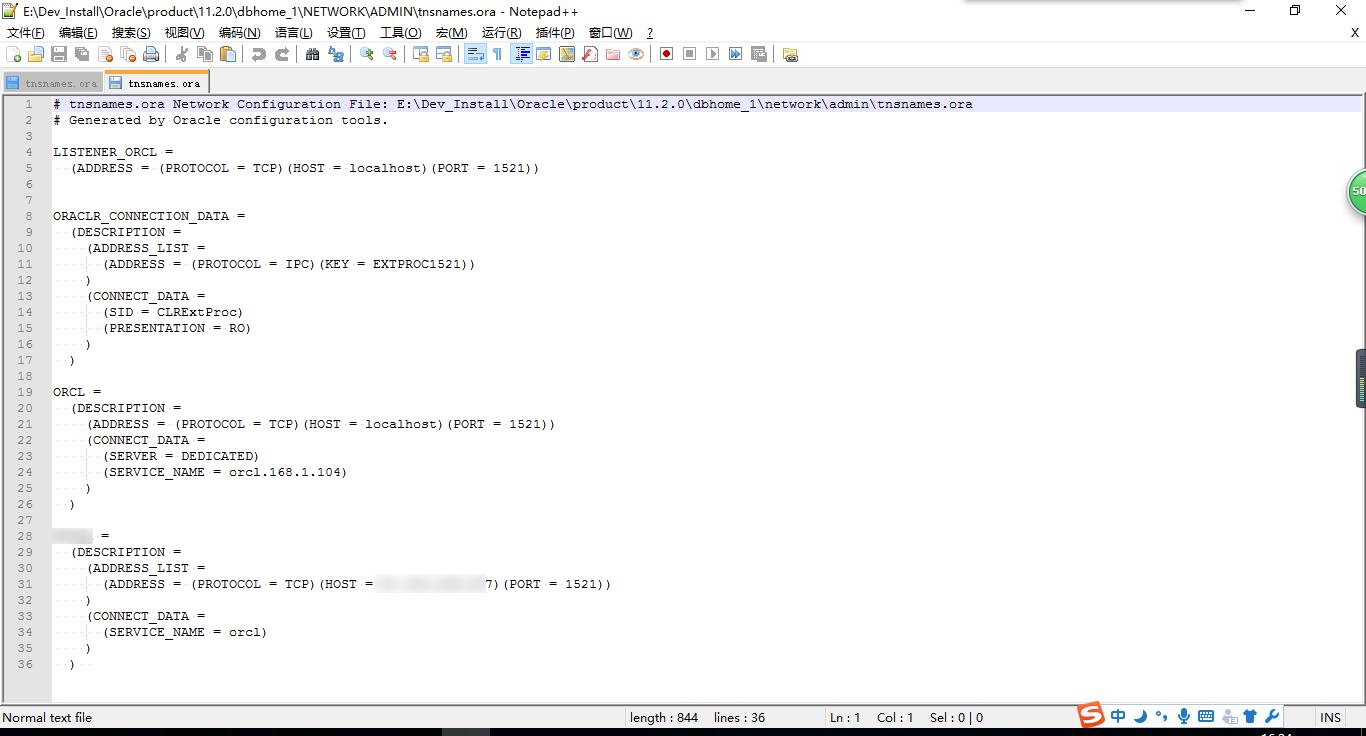The height and width of the screenshot is (736, 1366).
Task: Zoom in using the magnifier plus icon
Action: pyautogui.click(x=367, y=54)
